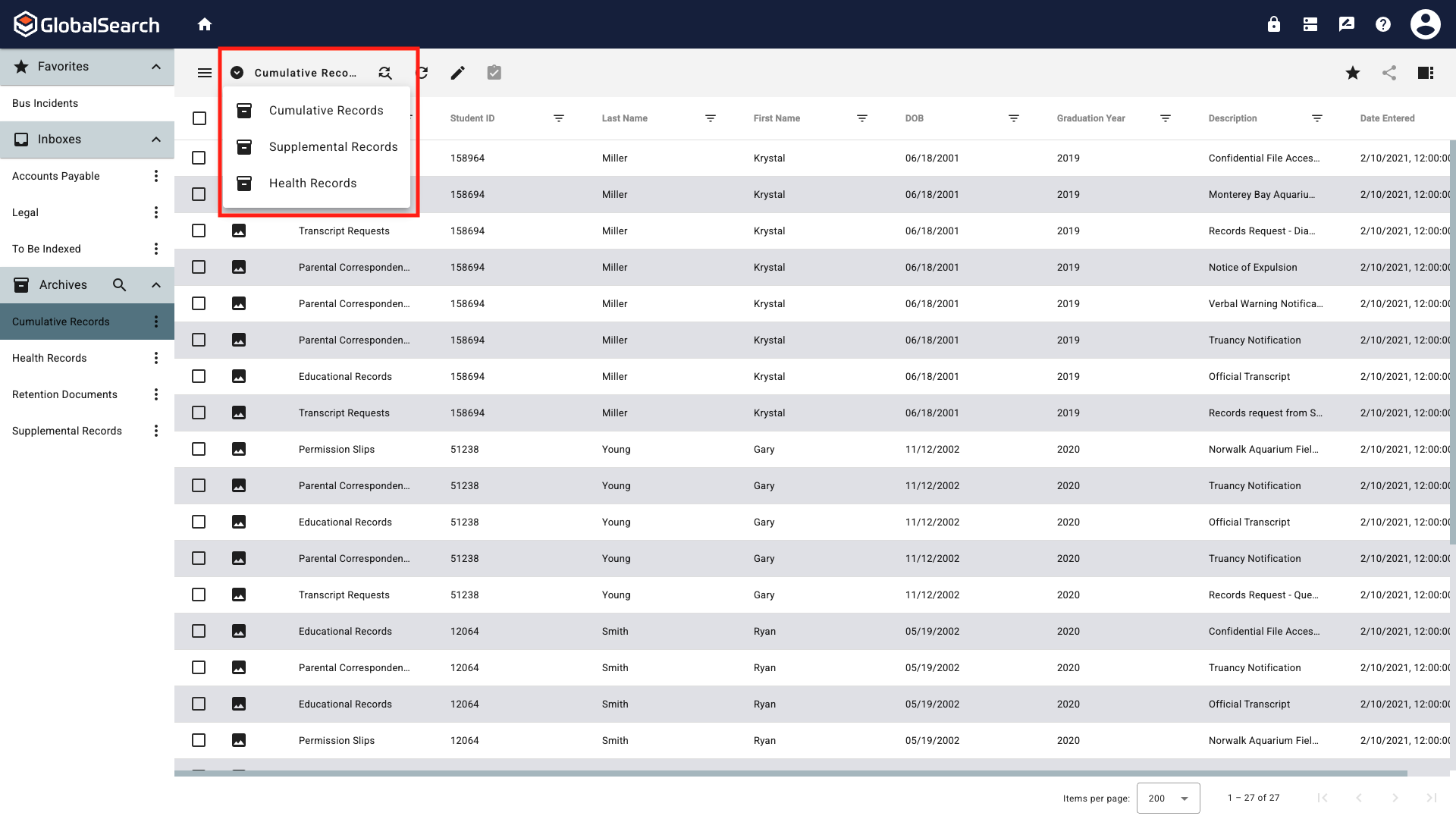This screenshot has width=1456, height=819.
Task: Open the Help question mark icon
Action: pos(1382,24)
